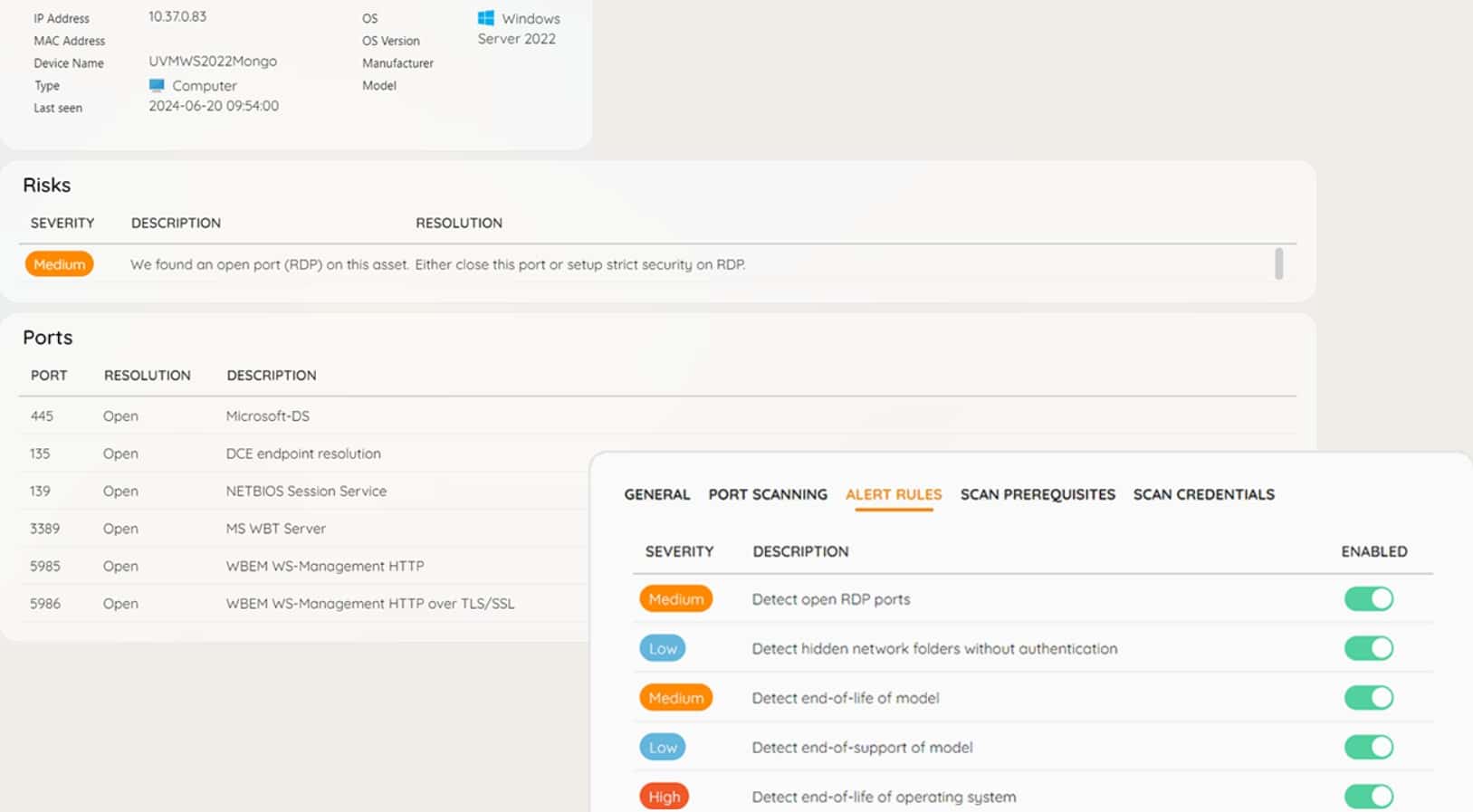Click the RDP risk resolution text
1473x812 pixels.
[580, 264]
